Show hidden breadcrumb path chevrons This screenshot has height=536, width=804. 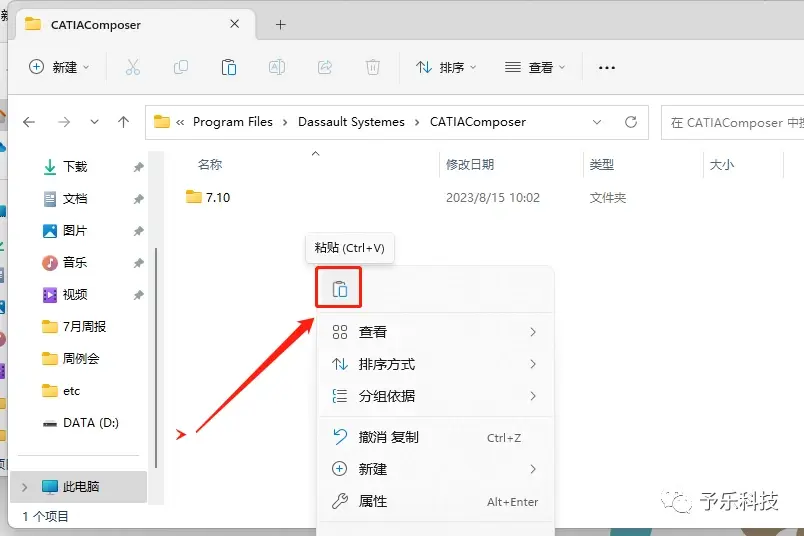(x=180, y=122)
